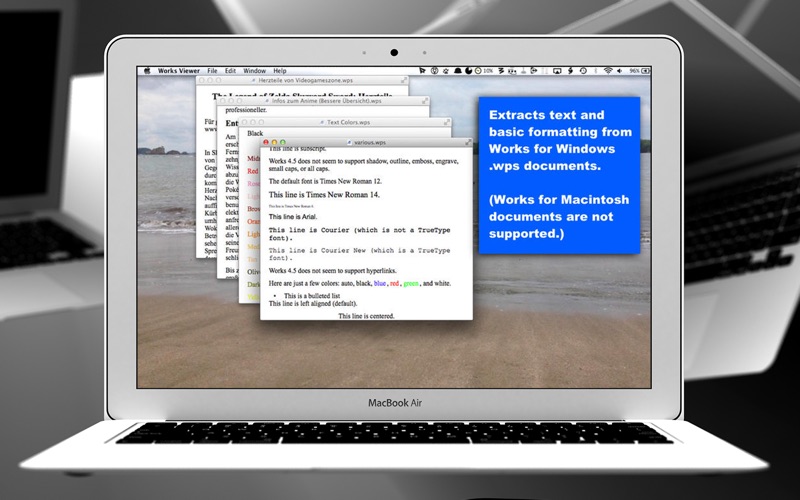Click the bold Courier line of text

coord(359,234)
